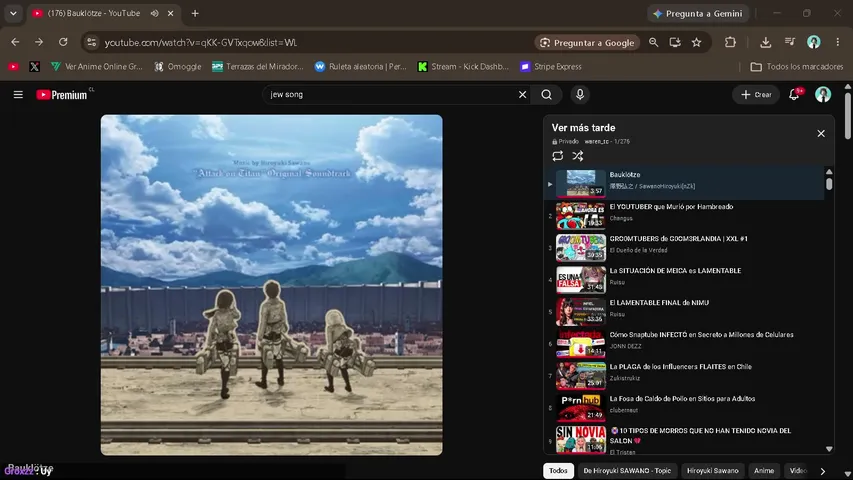Open Ver Anime Online bookmark
This screenshot has width=853, height=480.
click(x=97, y=66)
